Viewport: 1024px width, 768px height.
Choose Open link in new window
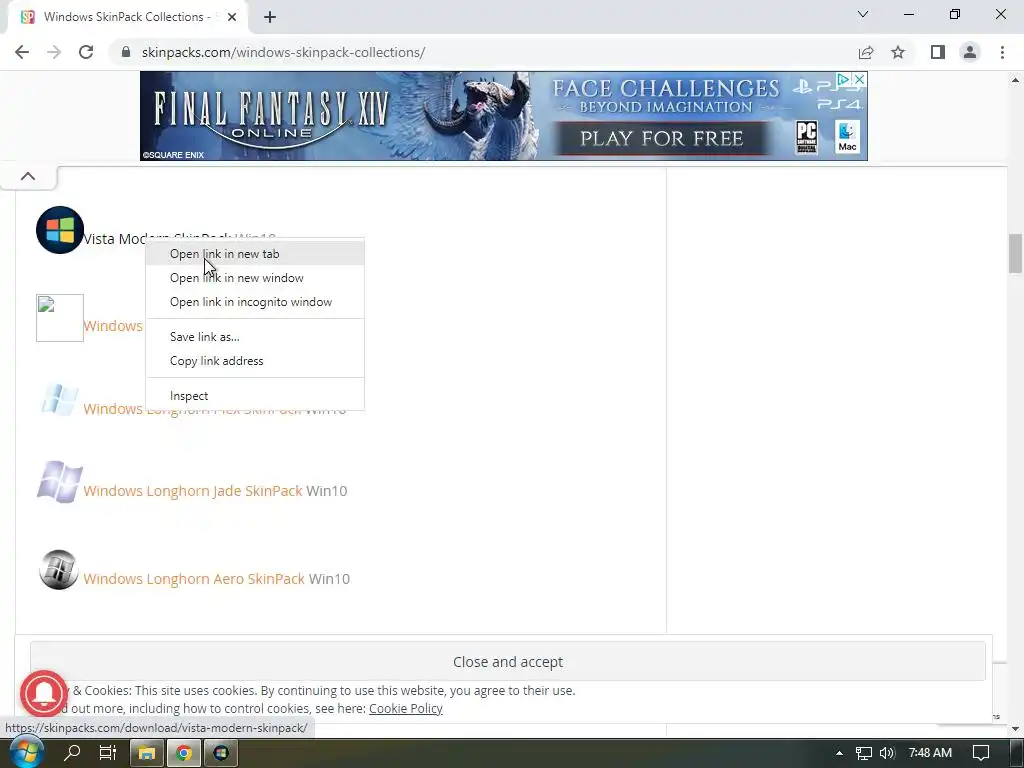[x=255, y=278]
